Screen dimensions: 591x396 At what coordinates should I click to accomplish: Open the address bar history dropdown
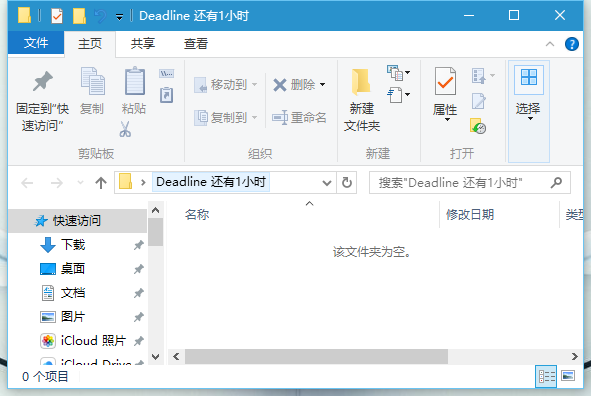pyautogui.click(x=326, y=183)
